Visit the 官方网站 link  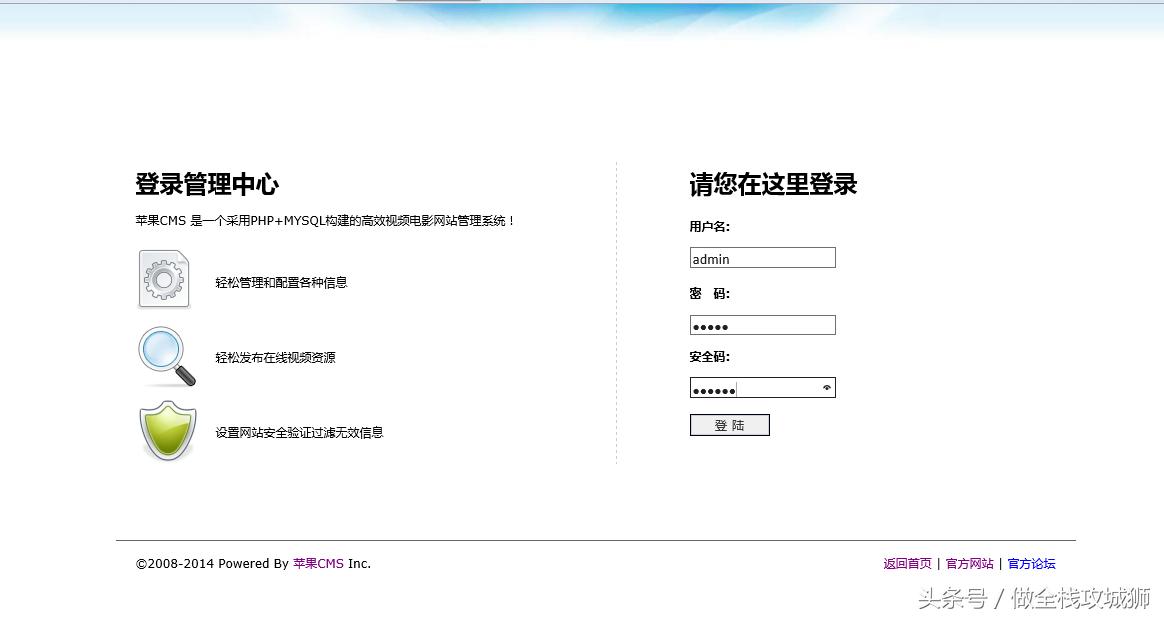click(x=969, y=563)
